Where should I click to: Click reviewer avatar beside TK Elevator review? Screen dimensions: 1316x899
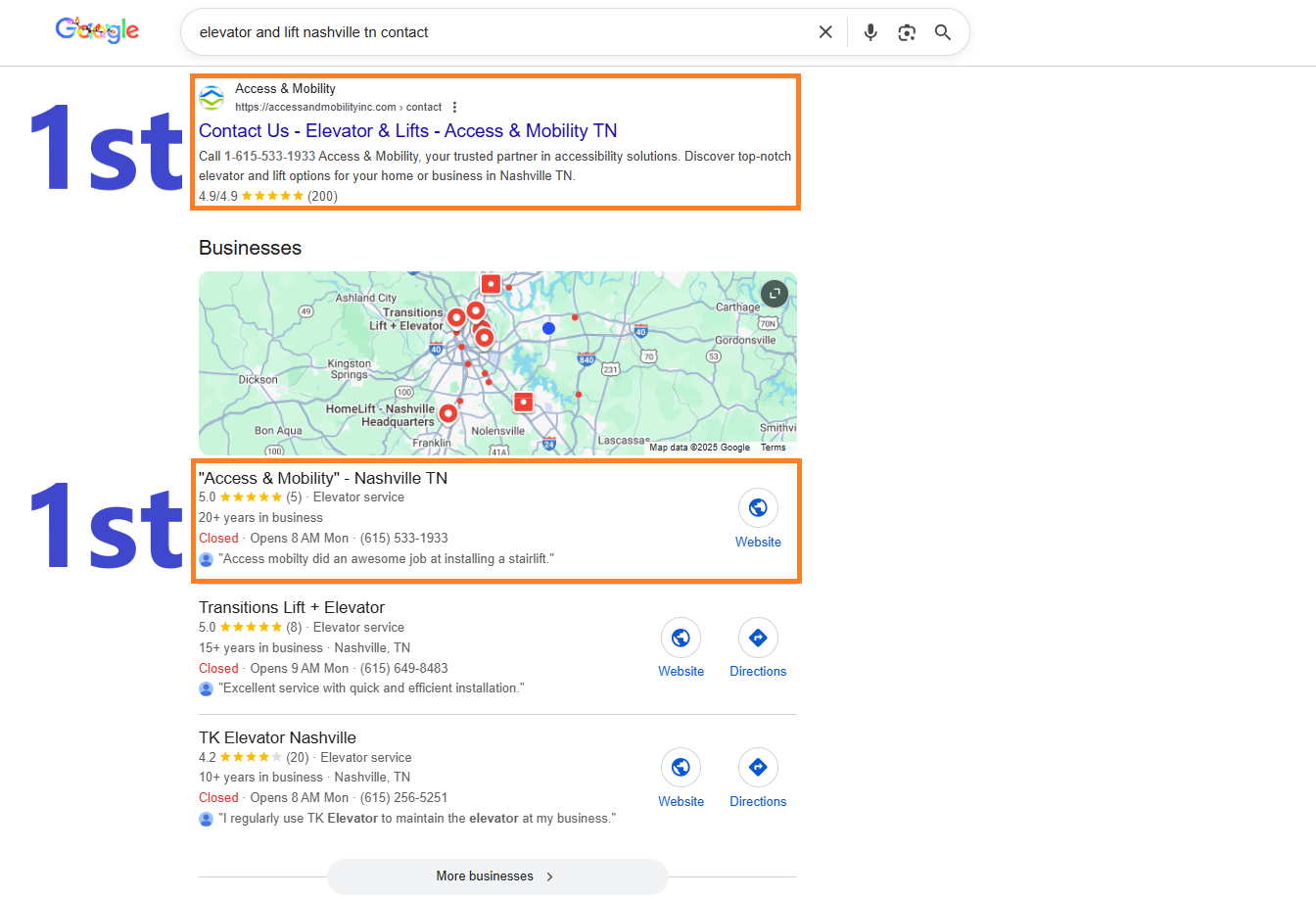206,819
